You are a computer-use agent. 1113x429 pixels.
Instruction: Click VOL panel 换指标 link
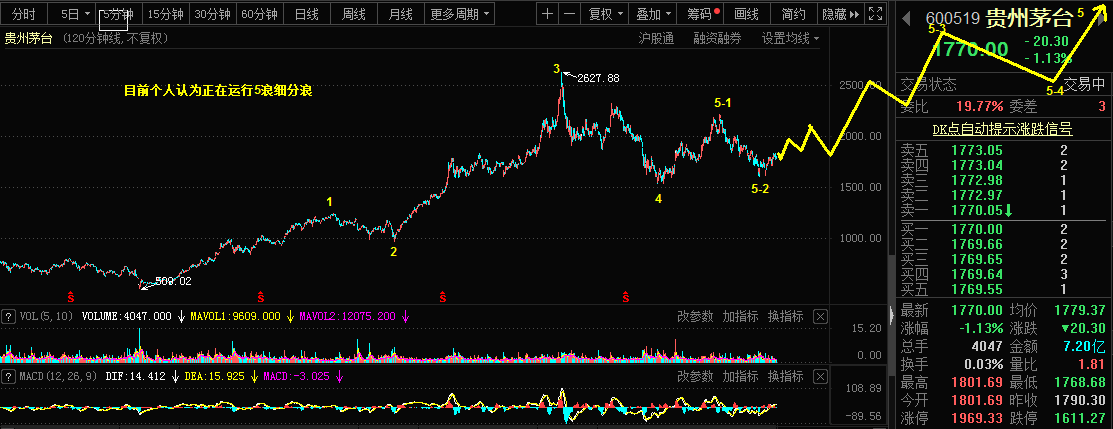pyautogui.click(x=785, y=317)
